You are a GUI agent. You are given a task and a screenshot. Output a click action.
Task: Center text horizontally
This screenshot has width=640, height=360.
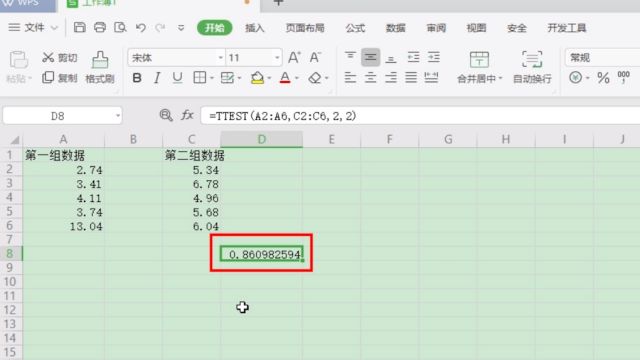(371, 78)
